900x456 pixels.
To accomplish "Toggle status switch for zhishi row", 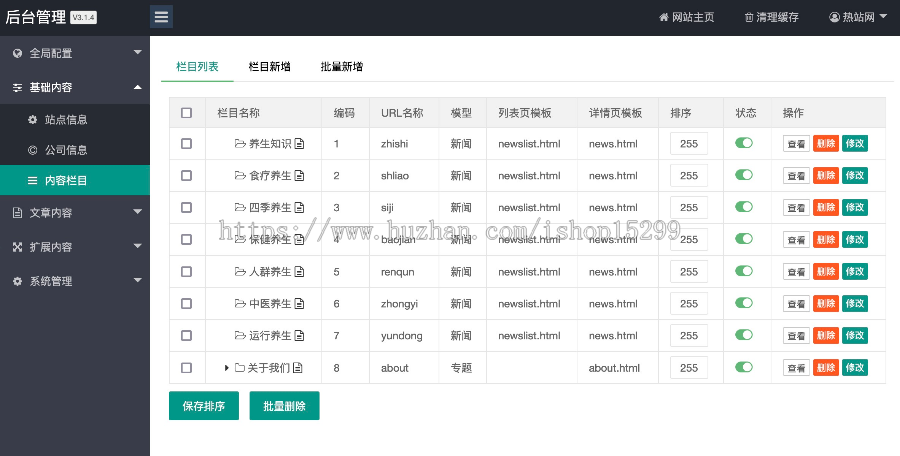I will coord(744,143).
